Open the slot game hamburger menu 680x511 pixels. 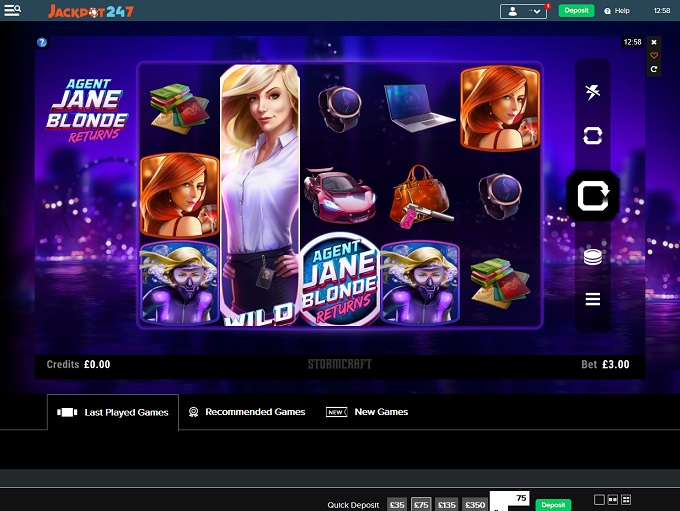(x=593, y=299)
